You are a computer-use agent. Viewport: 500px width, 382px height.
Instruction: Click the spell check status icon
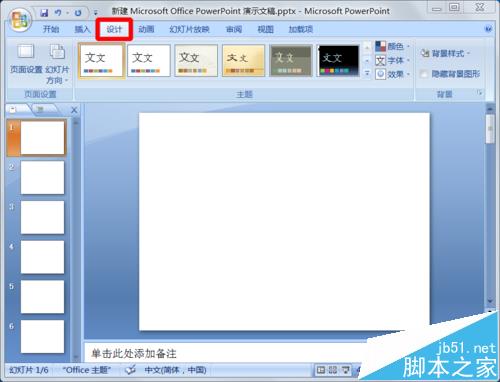131,370
